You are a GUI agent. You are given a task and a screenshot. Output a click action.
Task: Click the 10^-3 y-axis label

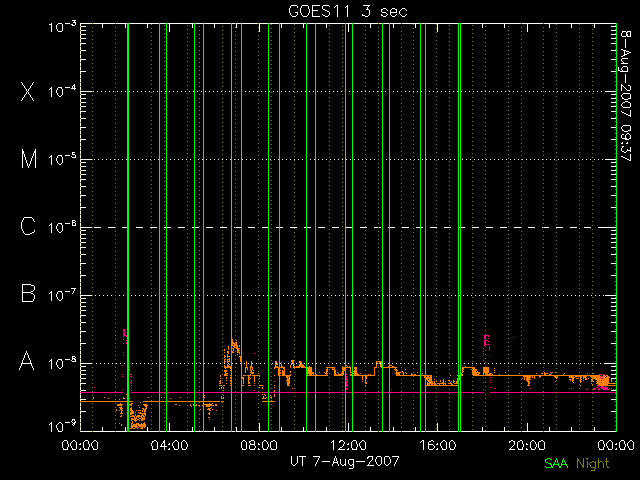tap(62, 27)
